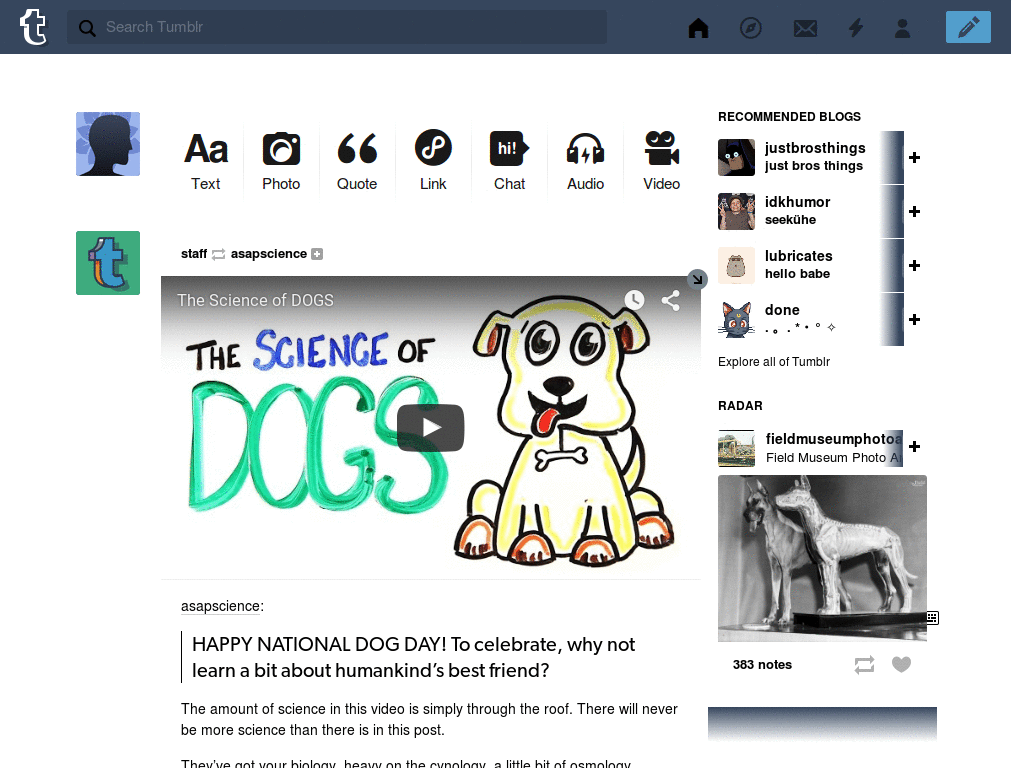Image resolution: width=1024 pixels, height=768 pixels.
Task: Click the lubricates avatar
Action: click(737, 265)
